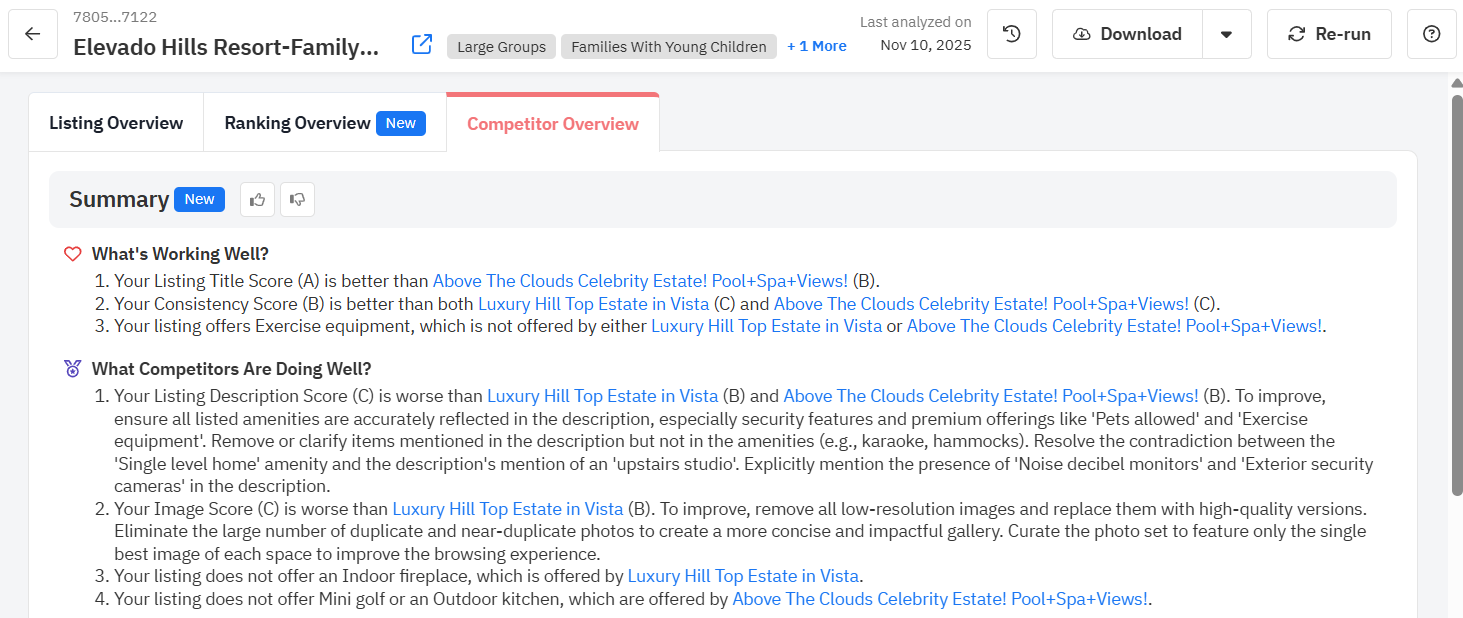Give thumbs down on Summary

(297, 199)
